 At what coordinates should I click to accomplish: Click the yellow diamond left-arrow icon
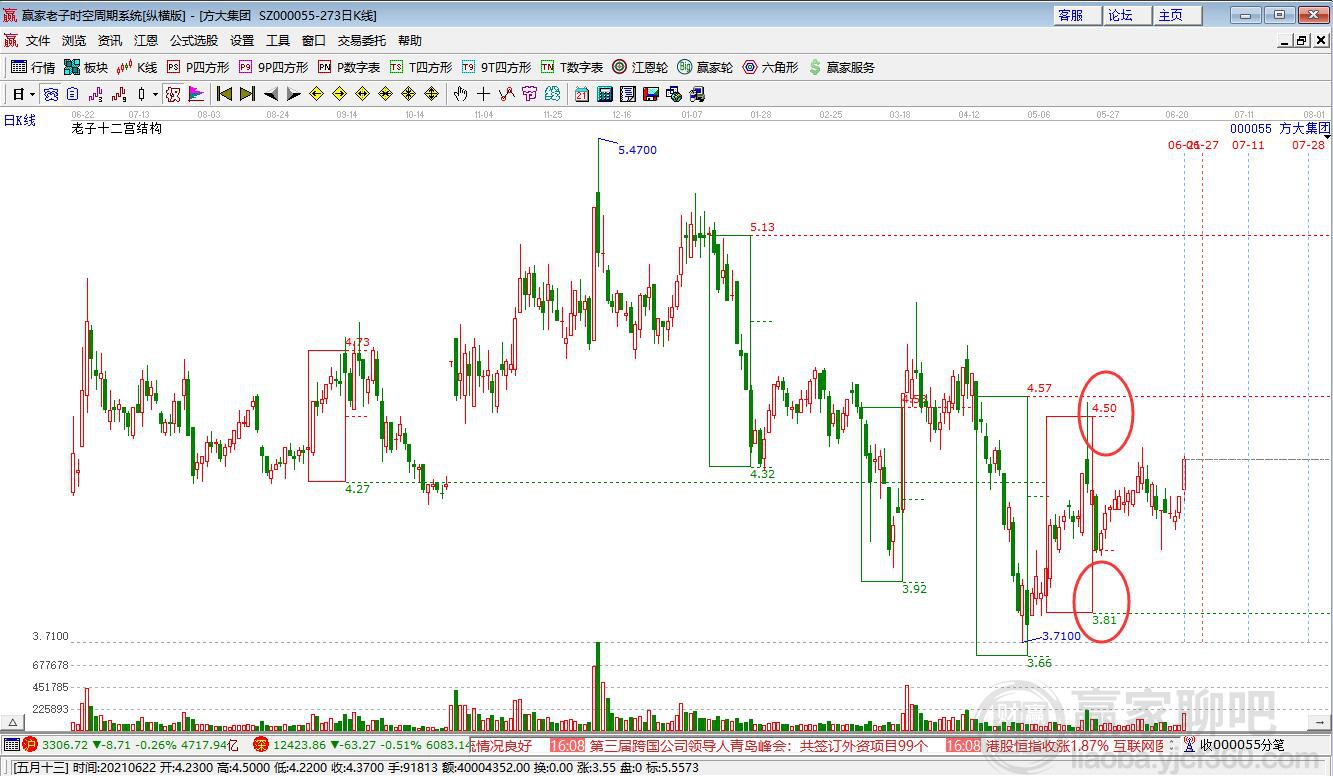[x=316, y=94]
